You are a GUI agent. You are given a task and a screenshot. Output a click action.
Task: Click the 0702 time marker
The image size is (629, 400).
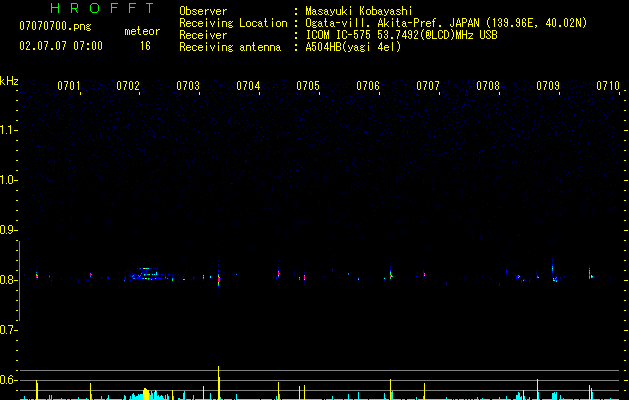pyautogui.click(x=128, y=86)
